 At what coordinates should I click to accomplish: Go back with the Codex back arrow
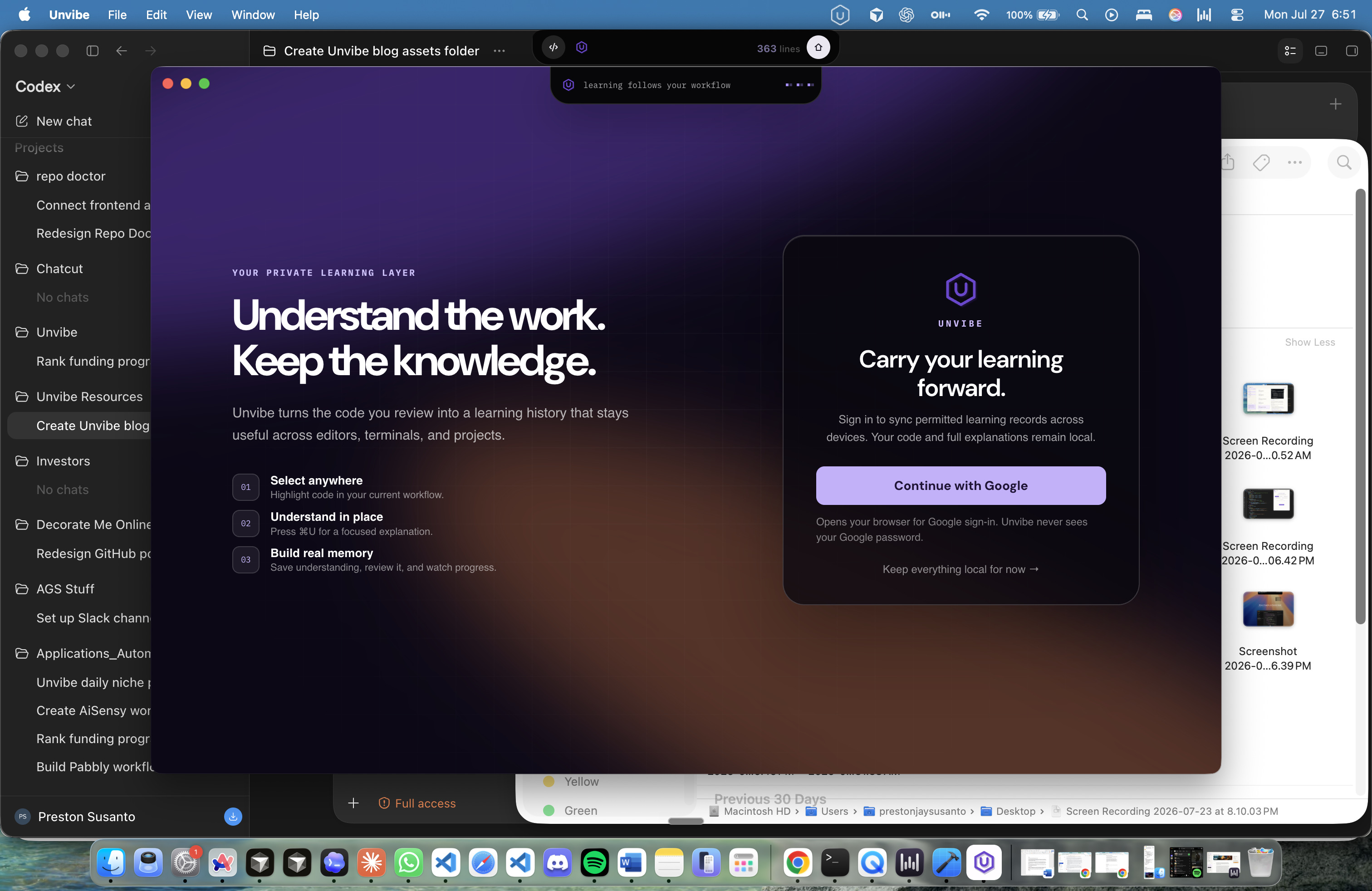(x=121, y=51)
